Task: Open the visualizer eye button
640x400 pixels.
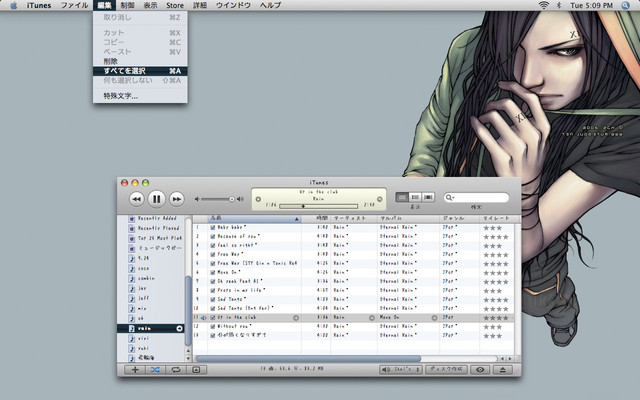Action: coord(480,370)
